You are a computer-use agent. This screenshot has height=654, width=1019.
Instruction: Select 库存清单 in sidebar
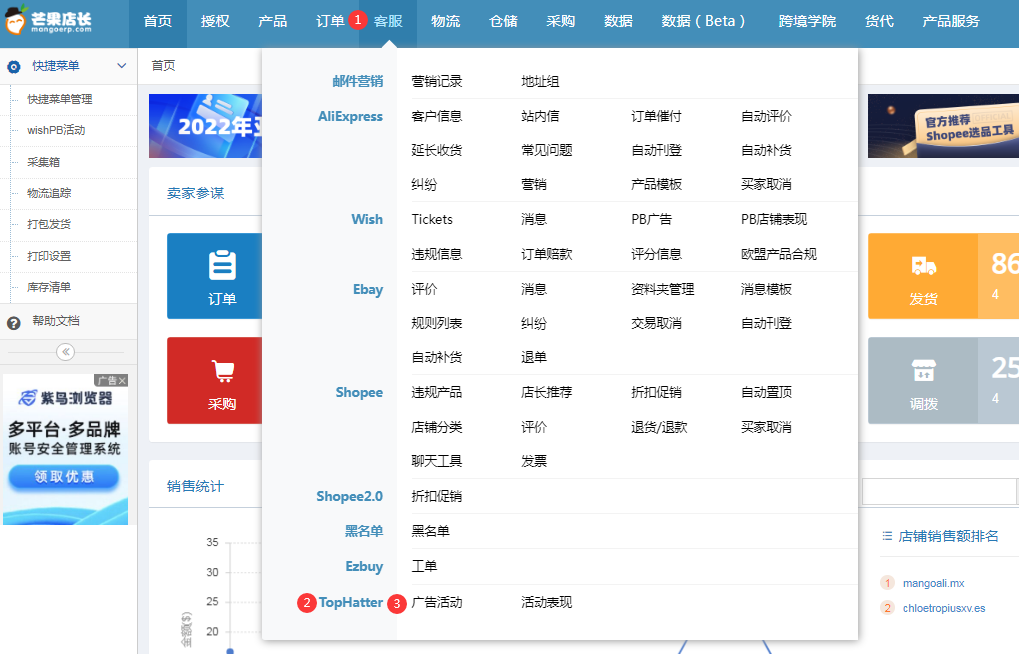tap(49, 287)
